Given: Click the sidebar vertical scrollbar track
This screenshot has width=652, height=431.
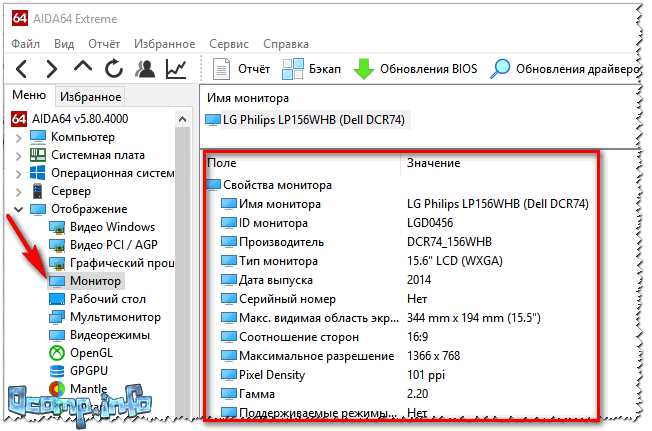Looking at the screenshot, I should pos(182,270).
